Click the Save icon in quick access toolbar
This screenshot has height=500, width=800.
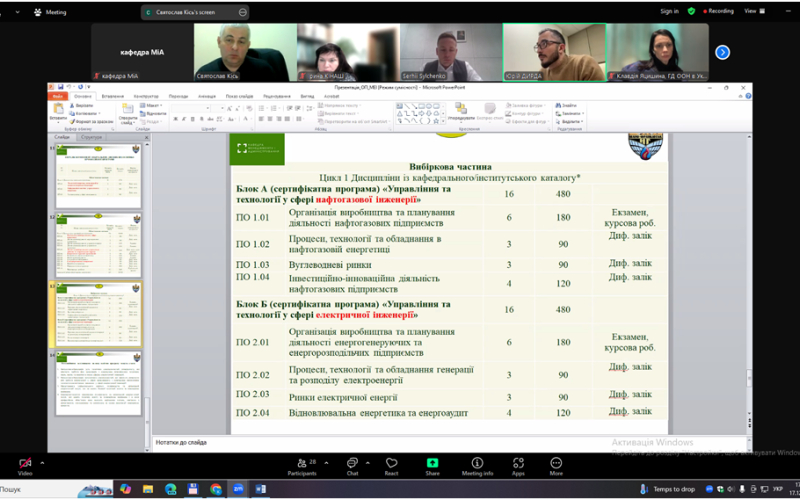pyautogui.click(x=60, y=87)
